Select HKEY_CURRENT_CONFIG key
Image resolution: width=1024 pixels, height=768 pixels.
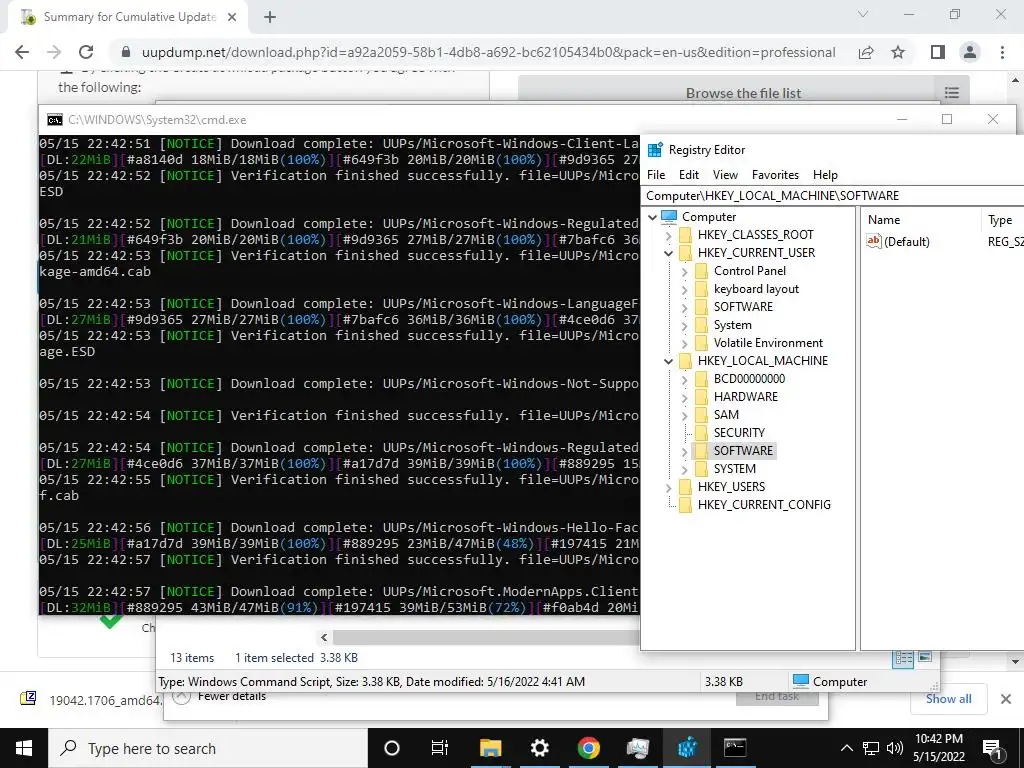pos(764,505)
